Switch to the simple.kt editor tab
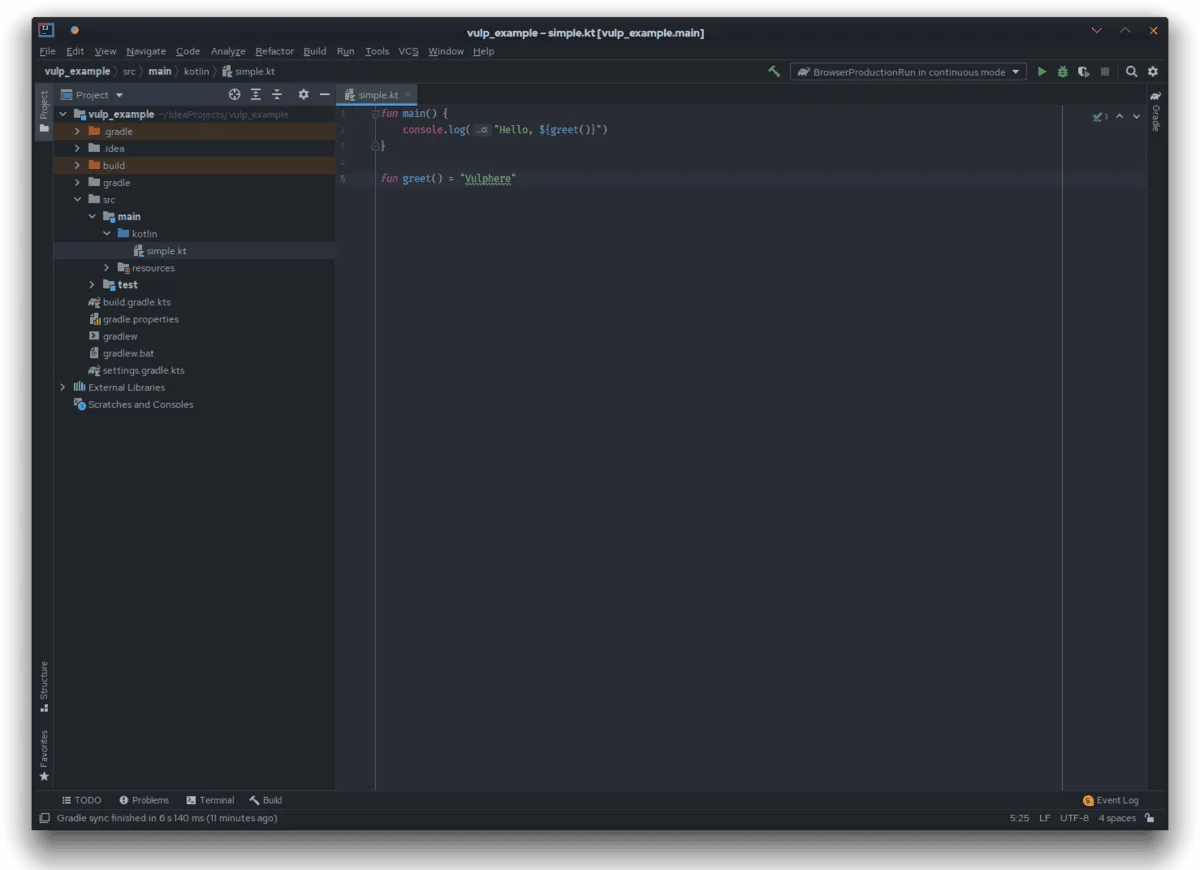The image size is (1200, 870). 378,94
